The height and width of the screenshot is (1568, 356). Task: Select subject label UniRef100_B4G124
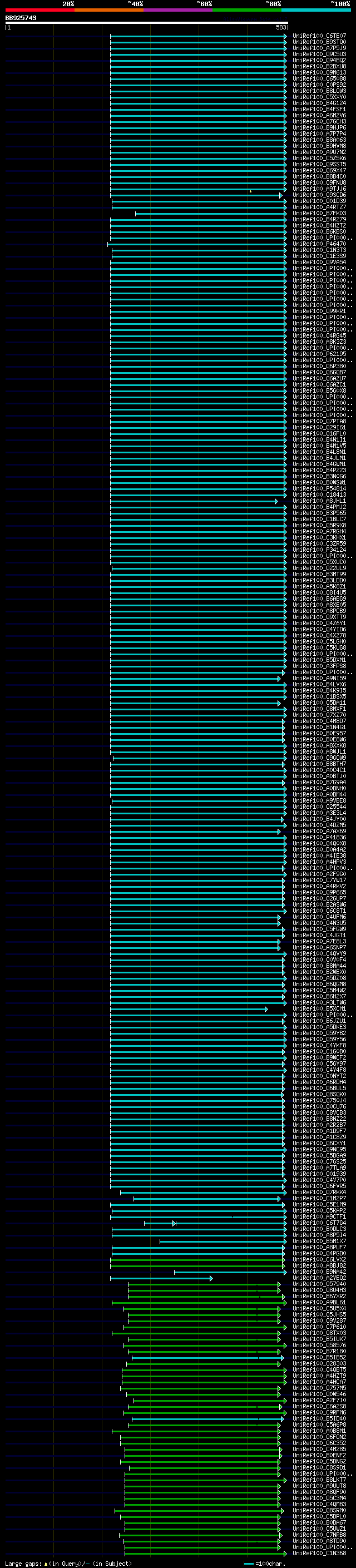tap(319, 103)
